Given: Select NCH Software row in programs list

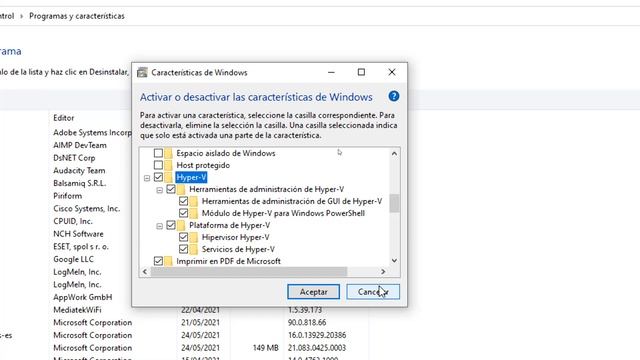Looking at the screenshot, I should tap(78, 234).
